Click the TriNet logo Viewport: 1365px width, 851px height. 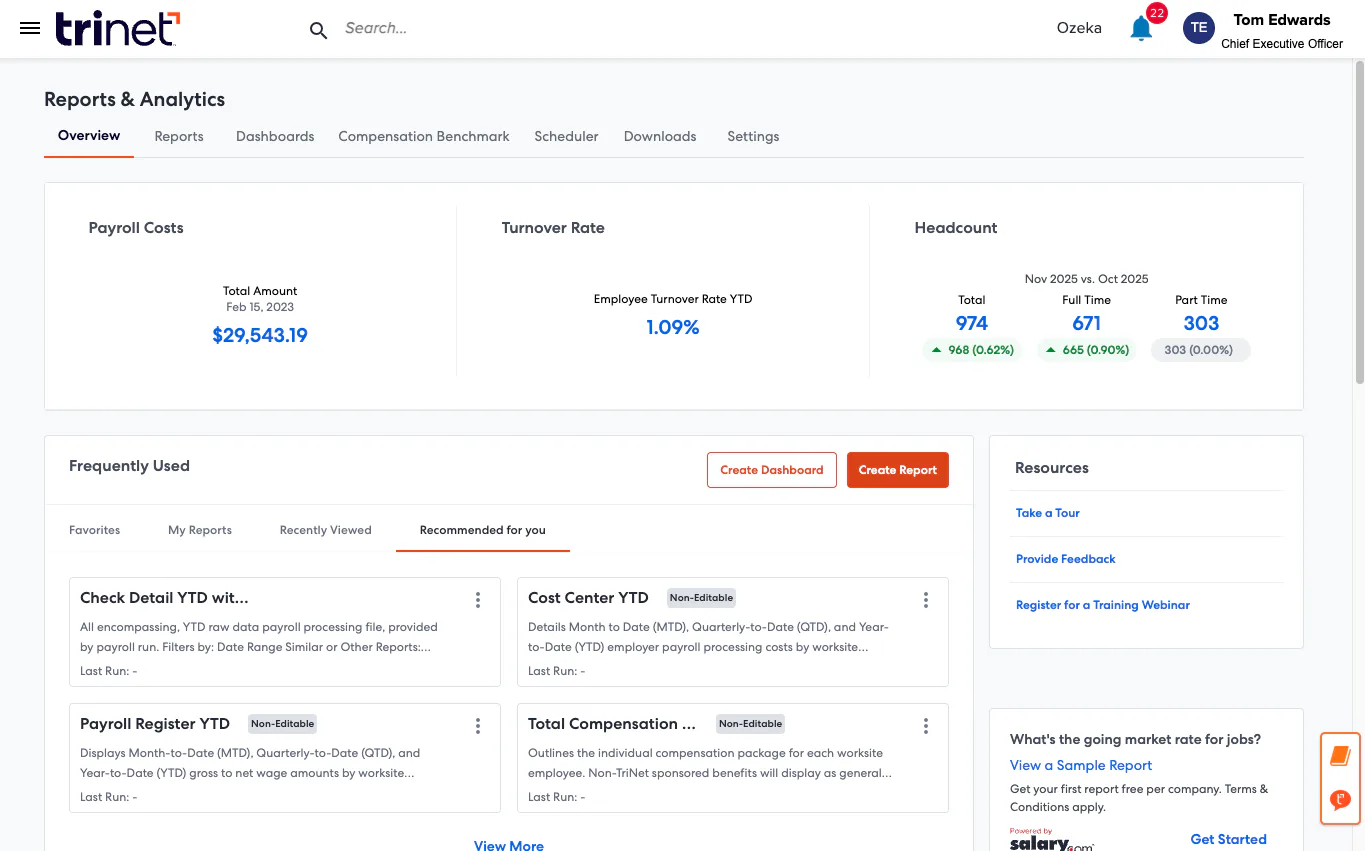[118, 28]
